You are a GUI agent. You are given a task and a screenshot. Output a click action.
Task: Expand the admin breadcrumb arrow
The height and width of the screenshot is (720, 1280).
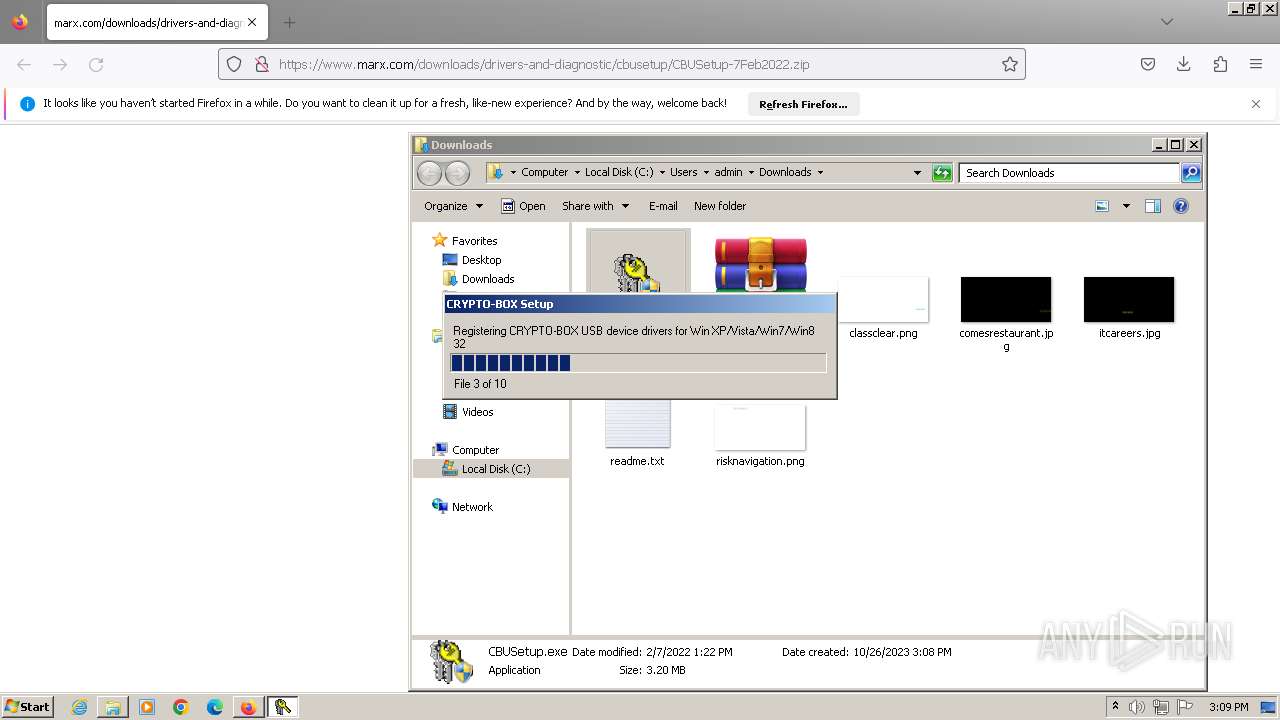click(x=751, y=172)
